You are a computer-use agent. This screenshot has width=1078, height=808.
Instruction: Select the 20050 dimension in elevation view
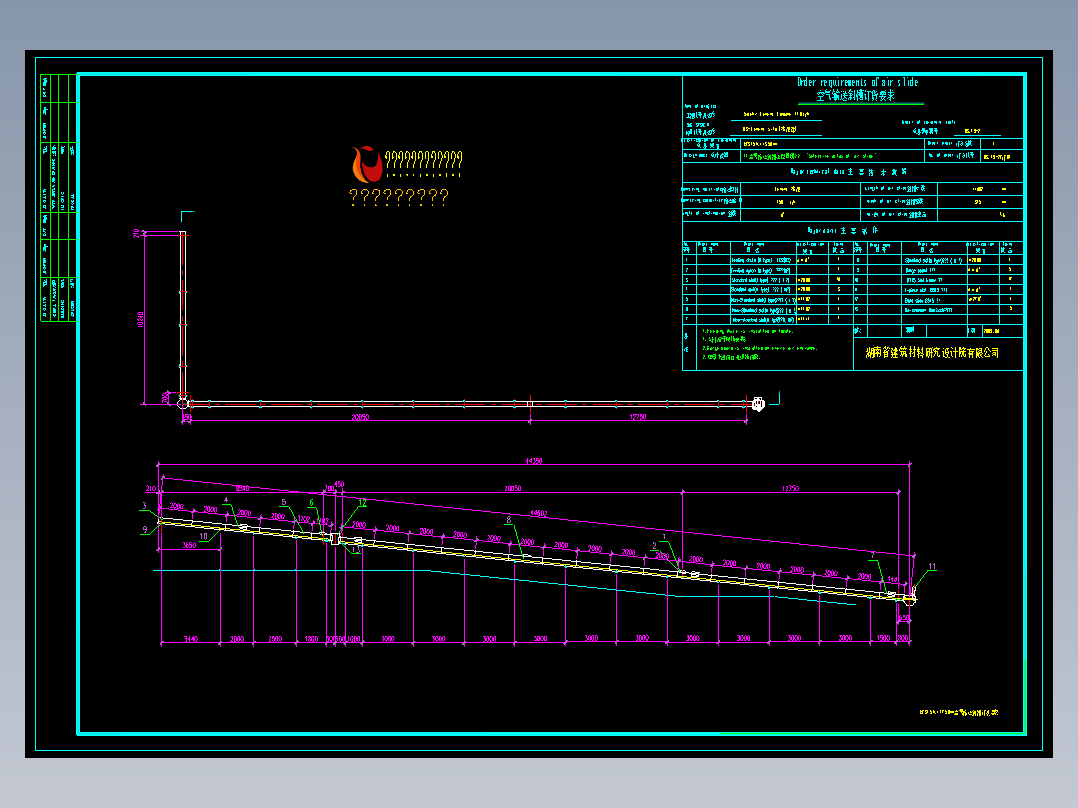(x=513, y=488)
